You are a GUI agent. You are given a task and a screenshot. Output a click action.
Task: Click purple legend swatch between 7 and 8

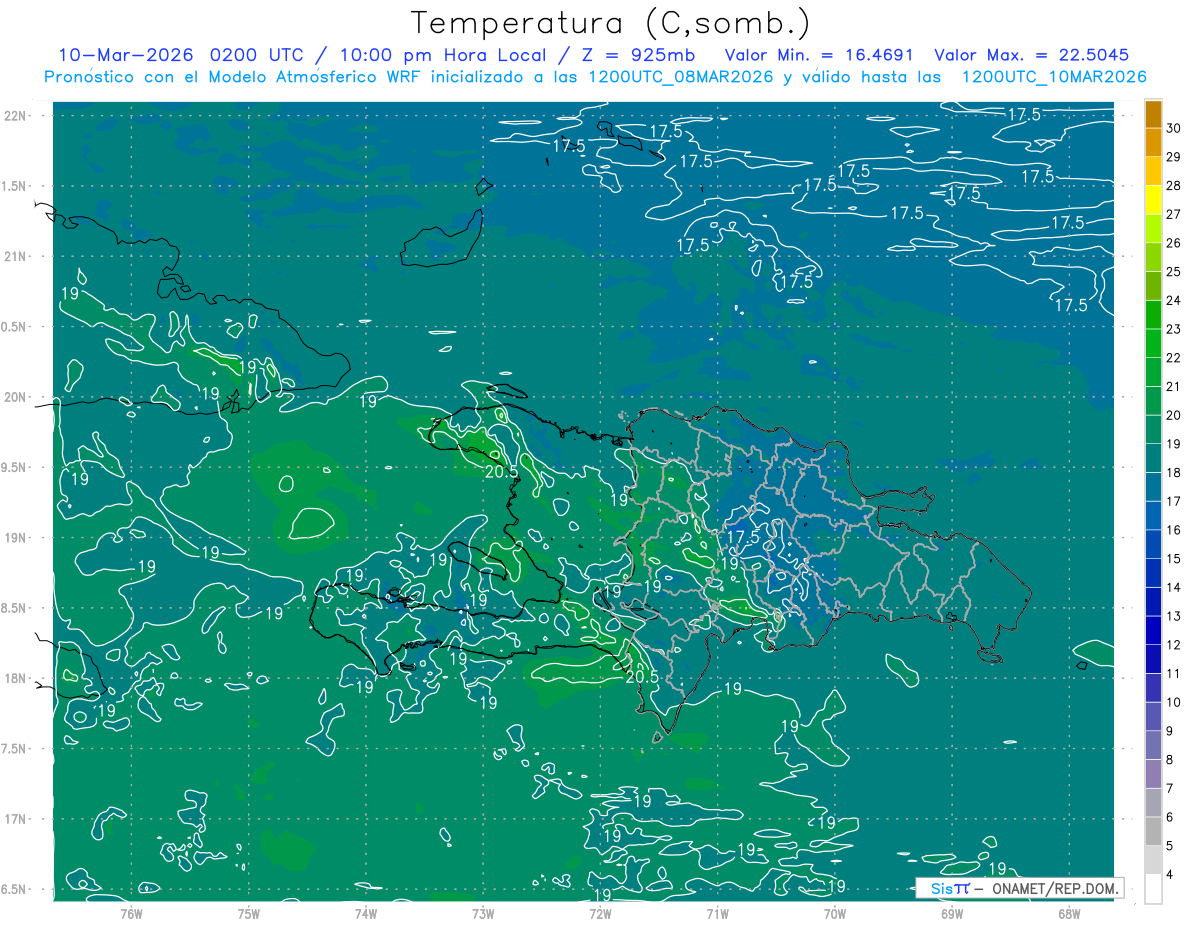point(1153,774)
